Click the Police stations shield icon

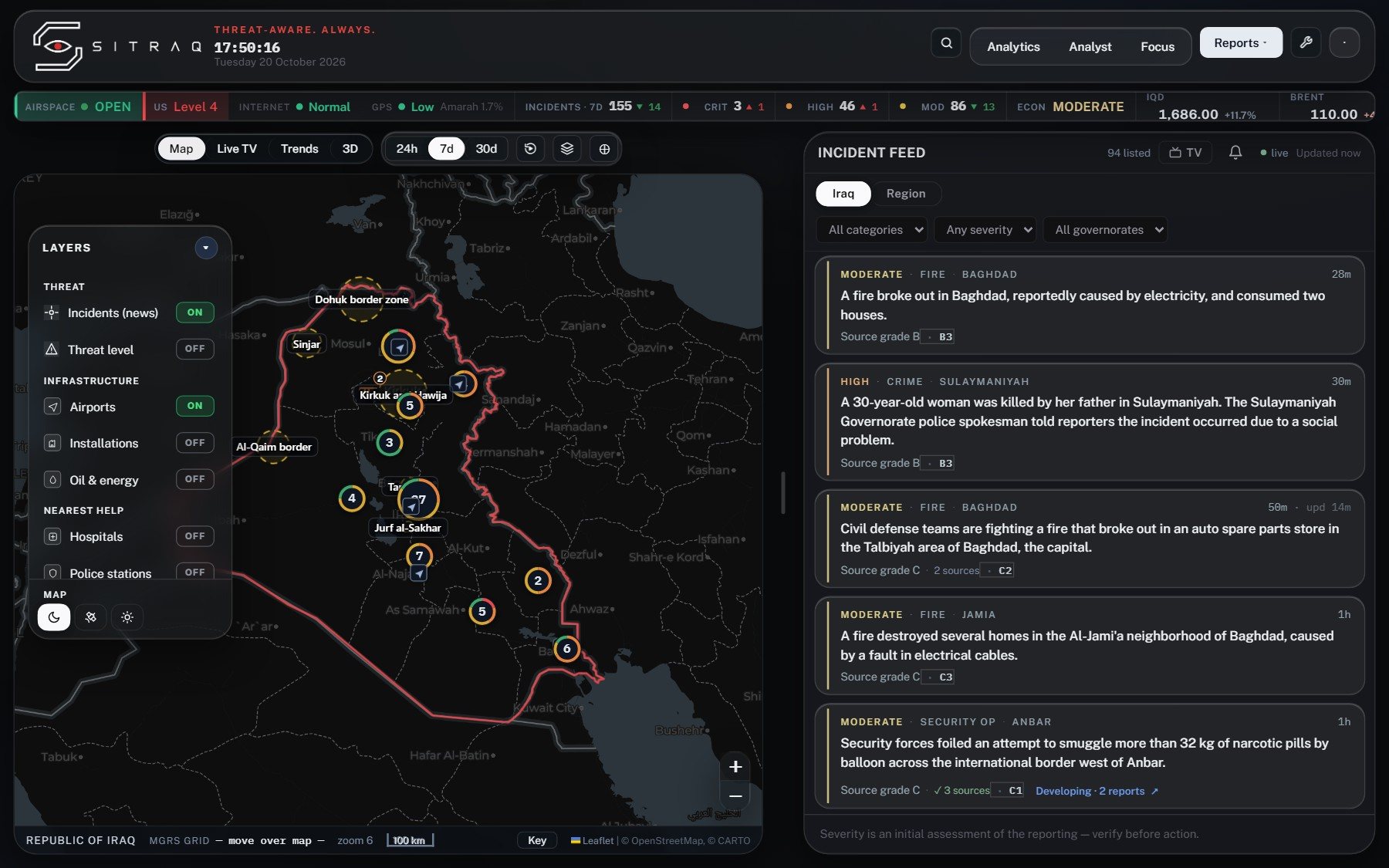[52, 572]
